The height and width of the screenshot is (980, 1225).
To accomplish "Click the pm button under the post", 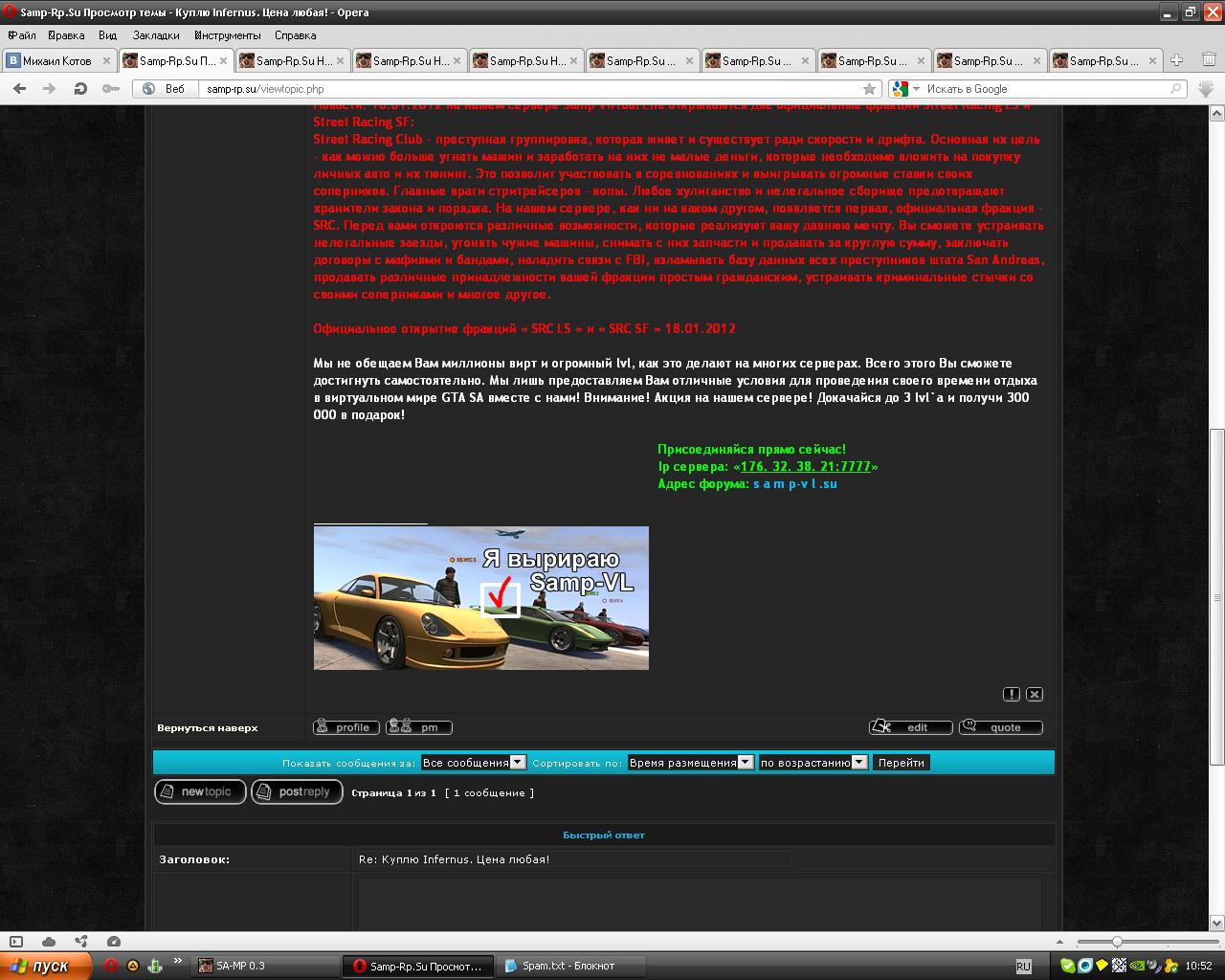I will pyautogui.click(x=419, y=727).
